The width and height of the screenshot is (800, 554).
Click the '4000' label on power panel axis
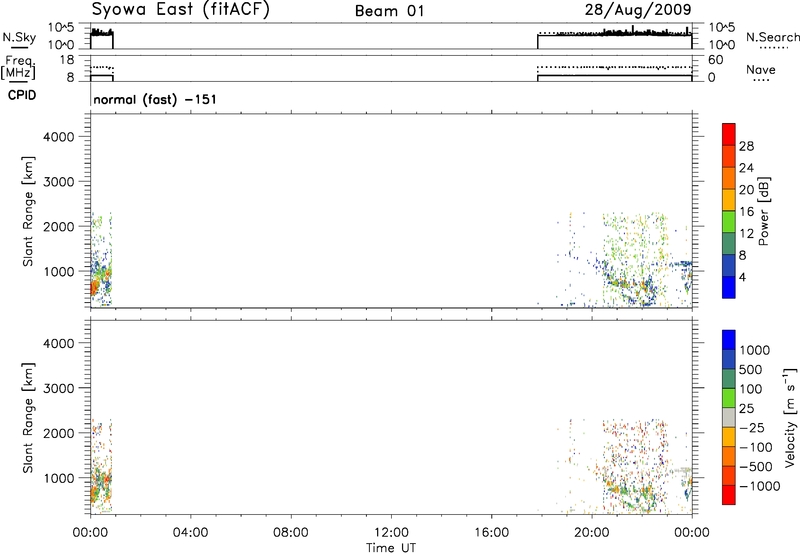point(59,137)
